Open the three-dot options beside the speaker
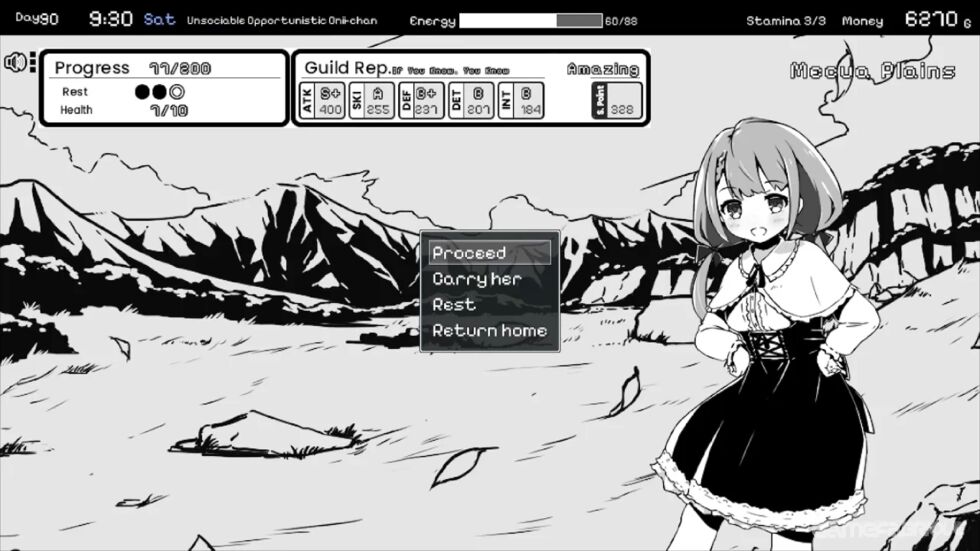The height and width of the screenshot is (551, 980). point(33,62)
